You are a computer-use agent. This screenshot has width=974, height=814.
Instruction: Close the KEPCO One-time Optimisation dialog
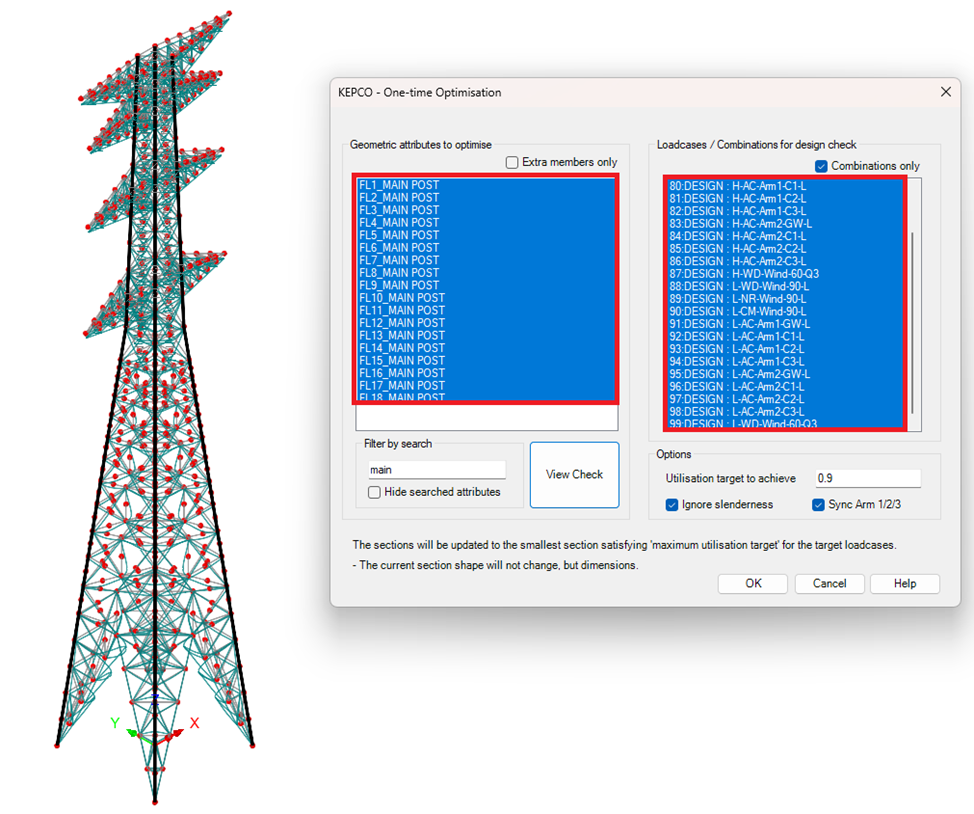pos(946,92)
